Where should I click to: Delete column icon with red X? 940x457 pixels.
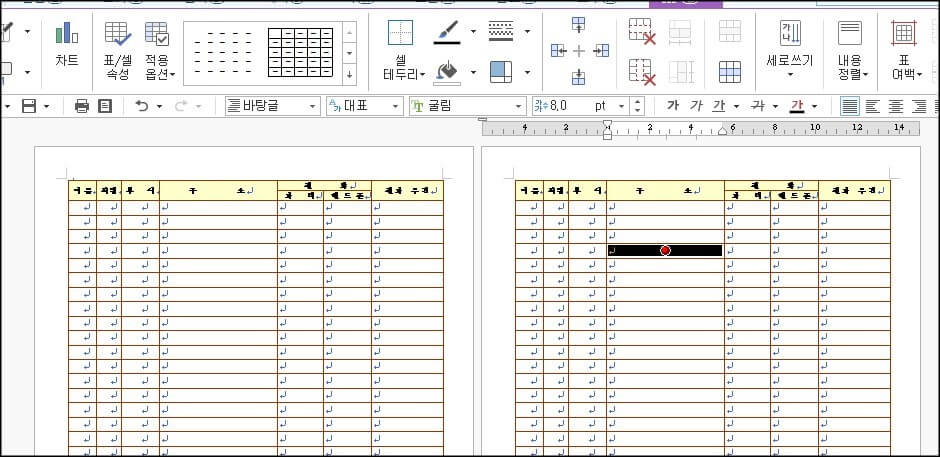[x=641, y=72]
